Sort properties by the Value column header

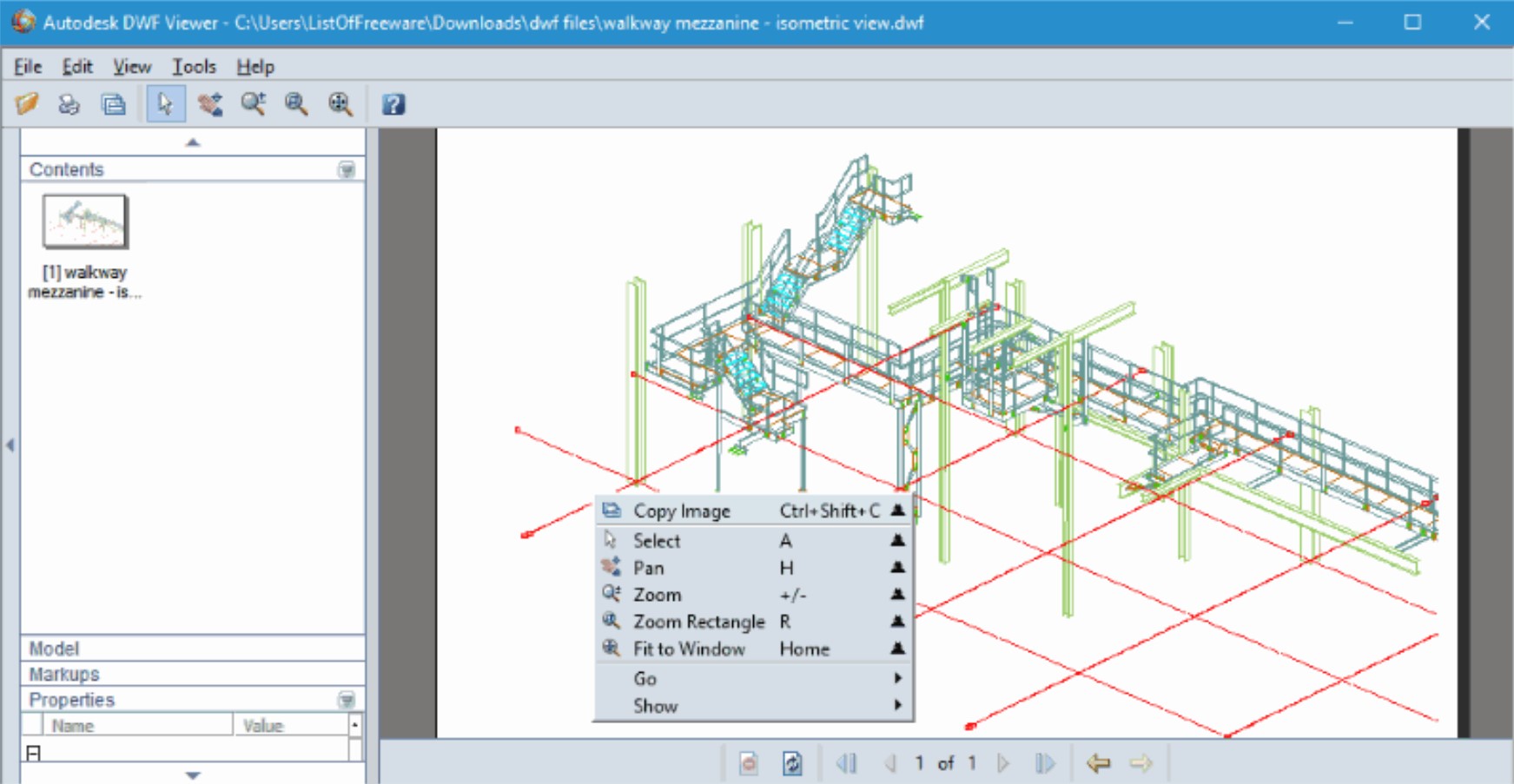coord(291,725)
